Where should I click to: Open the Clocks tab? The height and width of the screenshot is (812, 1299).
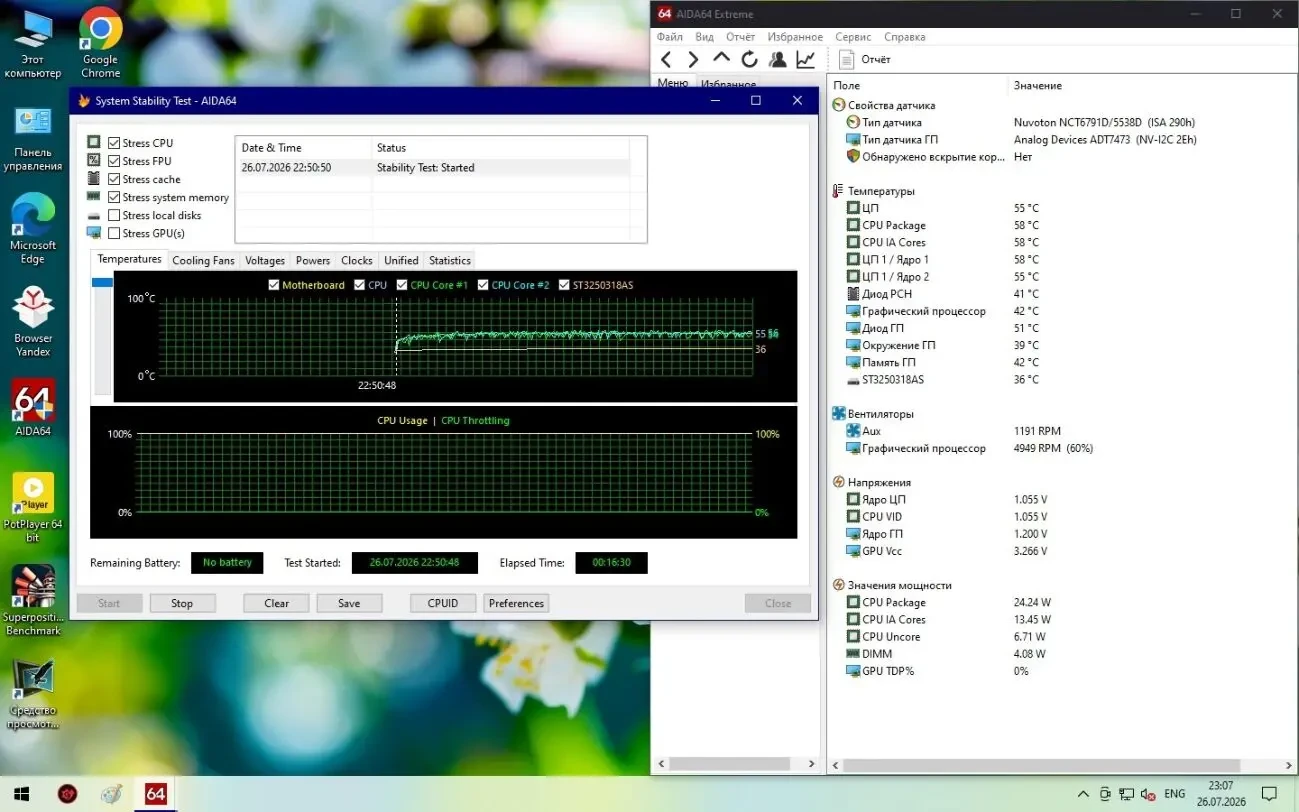(357, 260)
